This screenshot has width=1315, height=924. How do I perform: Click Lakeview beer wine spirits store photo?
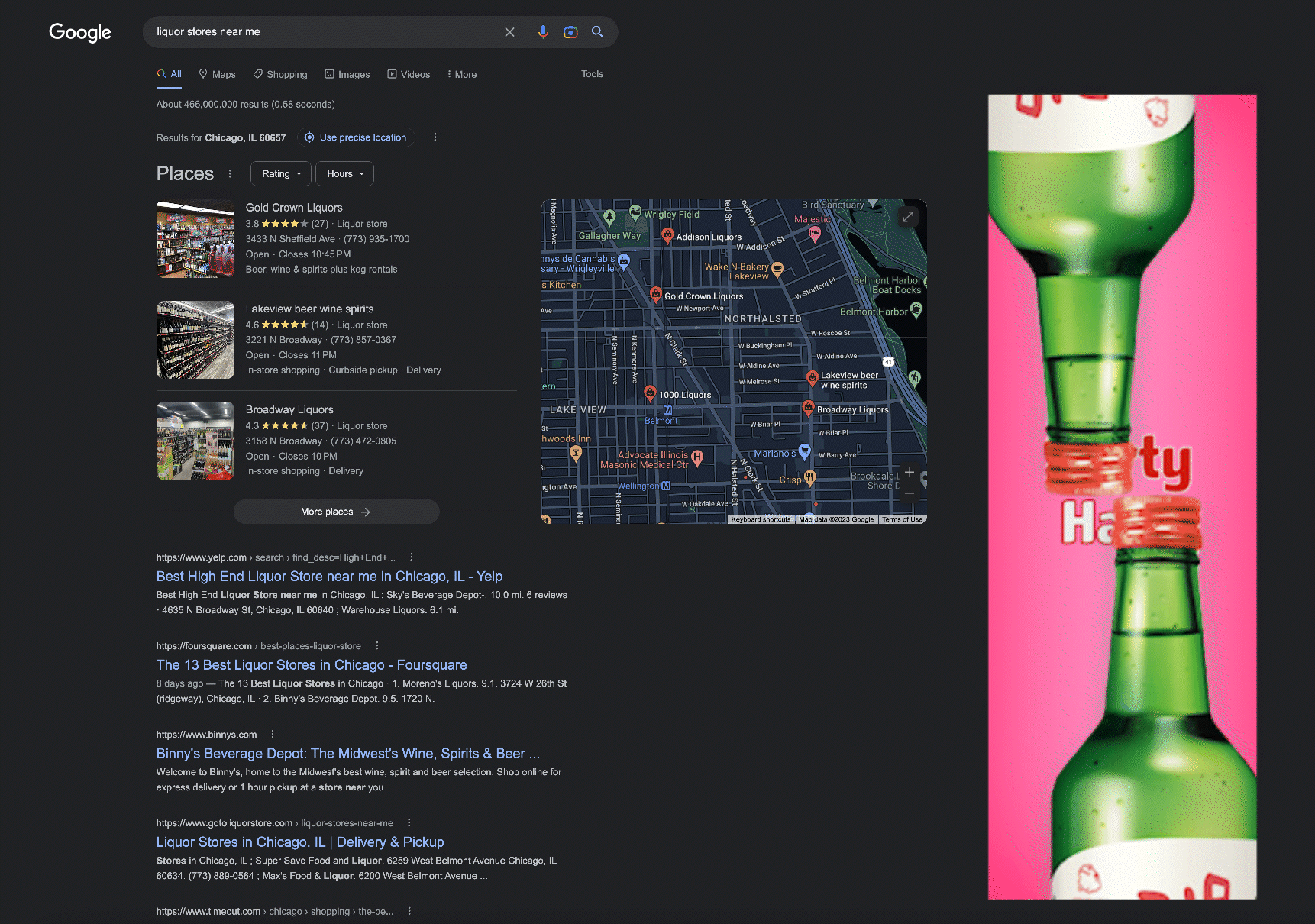click(195, 340)
